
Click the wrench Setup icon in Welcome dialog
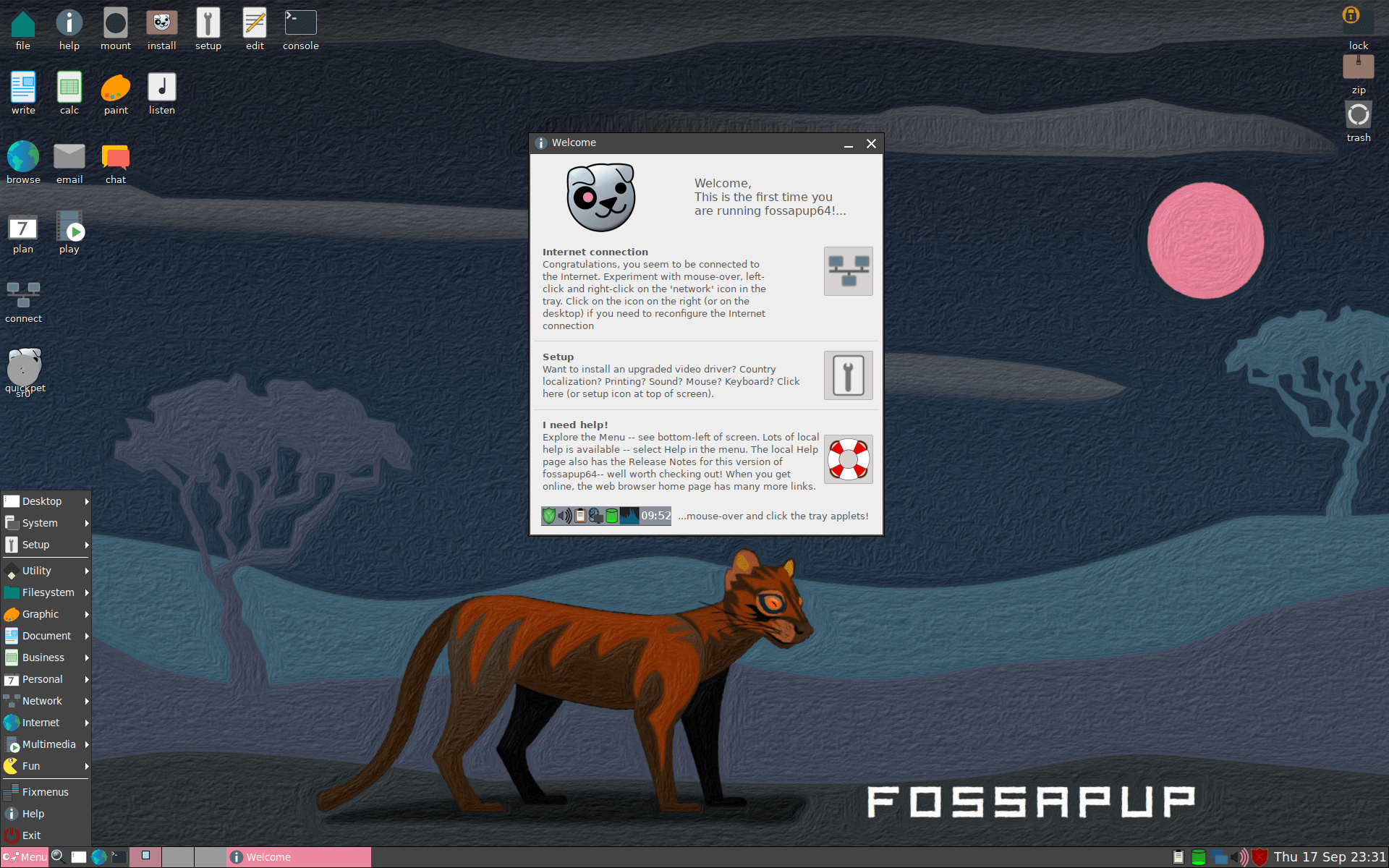point(848,375)
